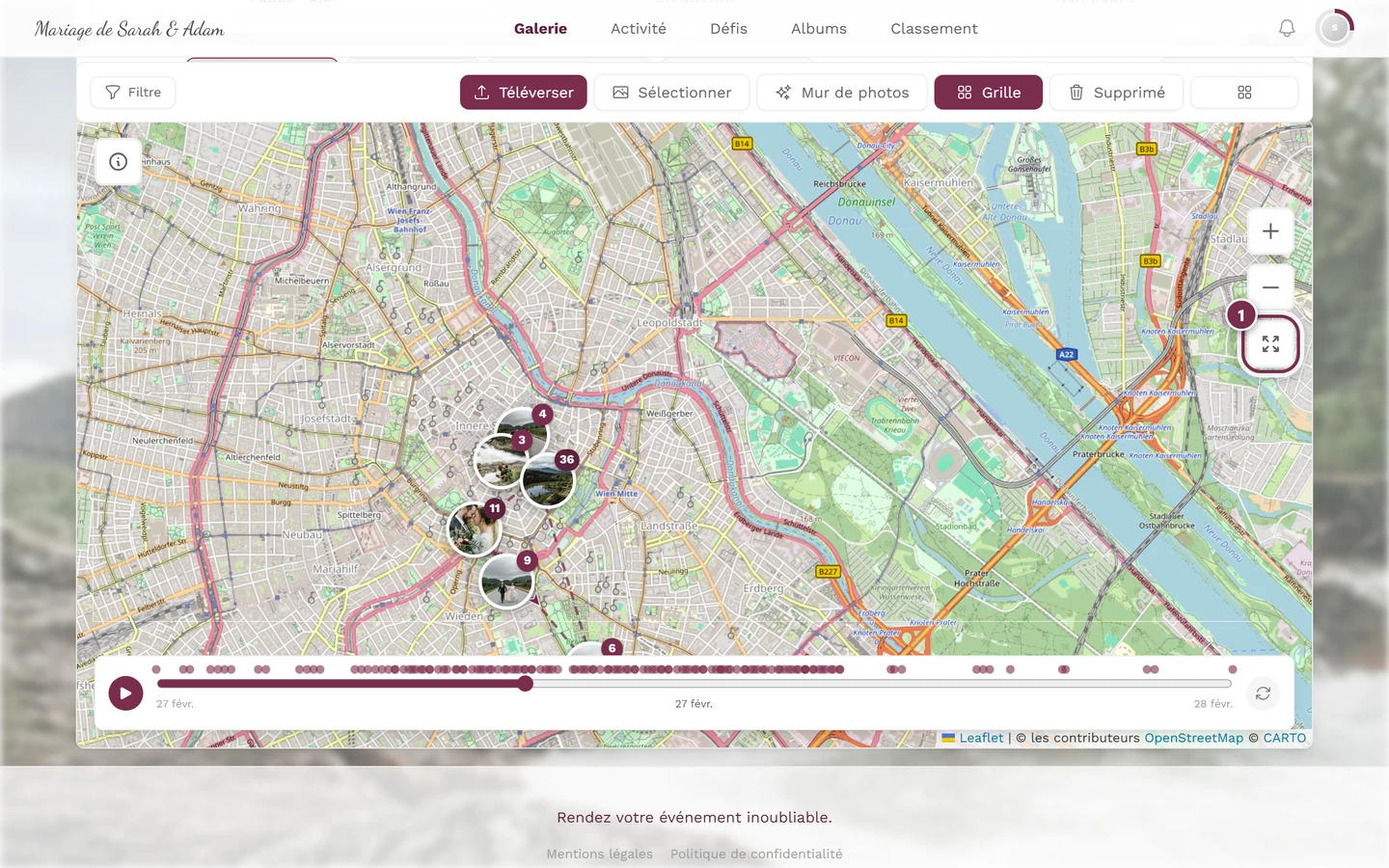Image resolution: width=1389 pixels, height=868 pixels.
Task: Open the photo cluster with 36 photos
Action: (x=549, y=479)
